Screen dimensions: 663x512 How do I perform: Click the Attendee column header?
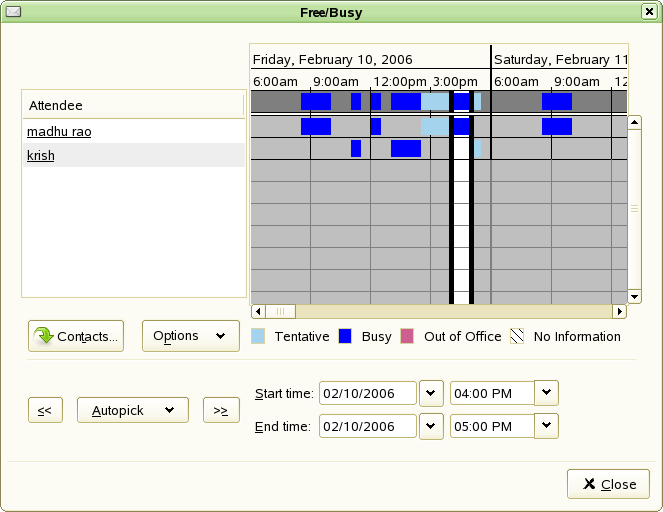coord(133,105)
